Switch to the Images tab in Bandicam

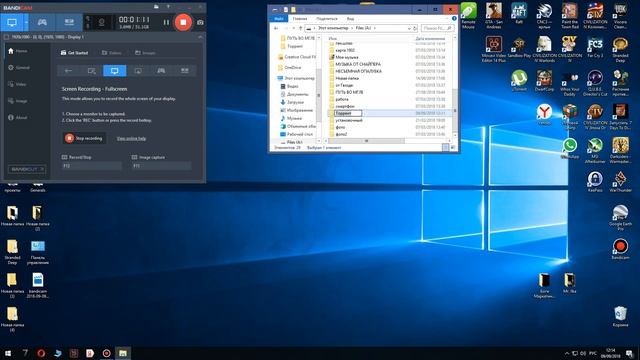pyautogui.click(x=145, y=53)
